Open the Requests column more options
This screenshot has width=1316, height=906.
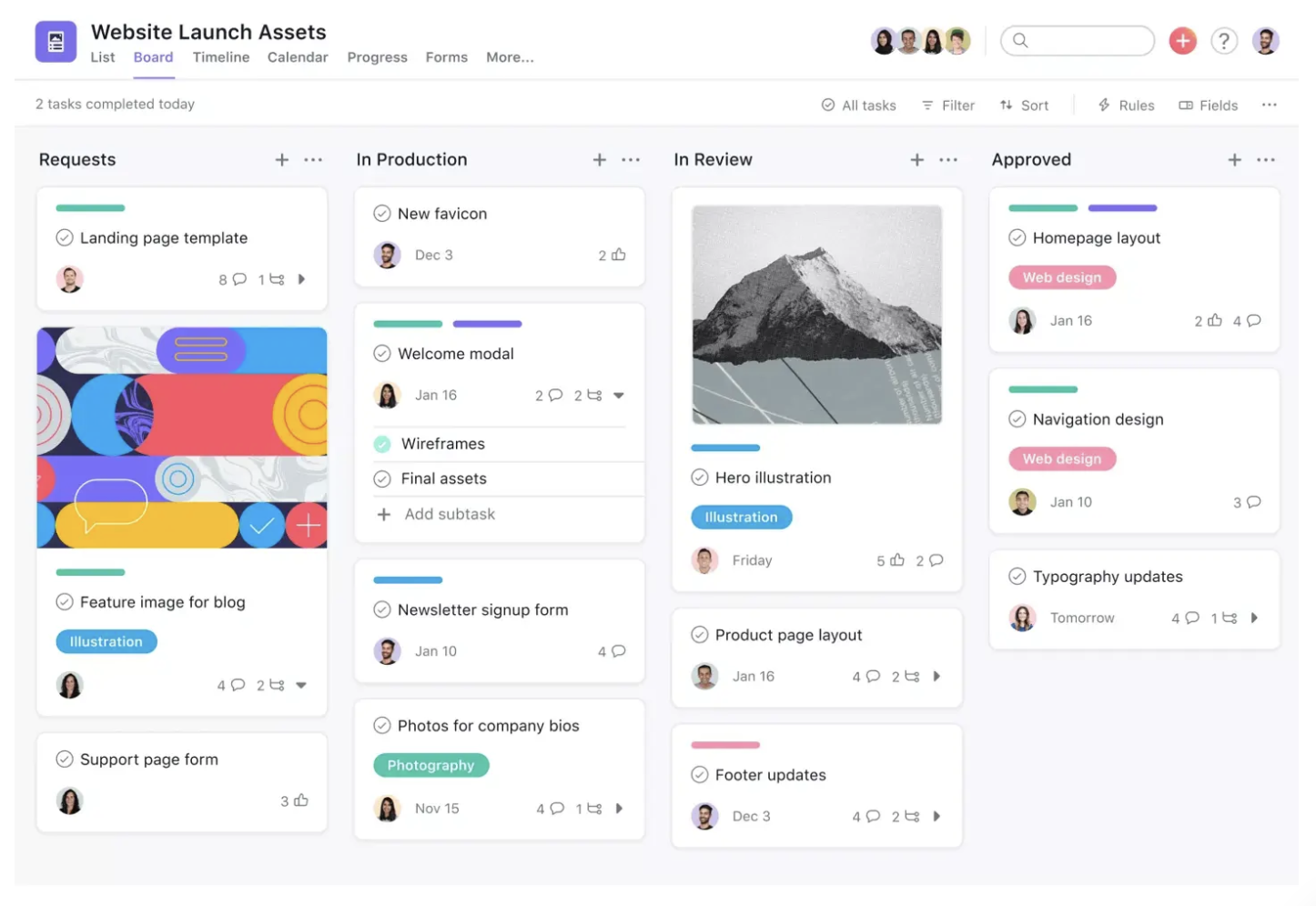point(313,160)
